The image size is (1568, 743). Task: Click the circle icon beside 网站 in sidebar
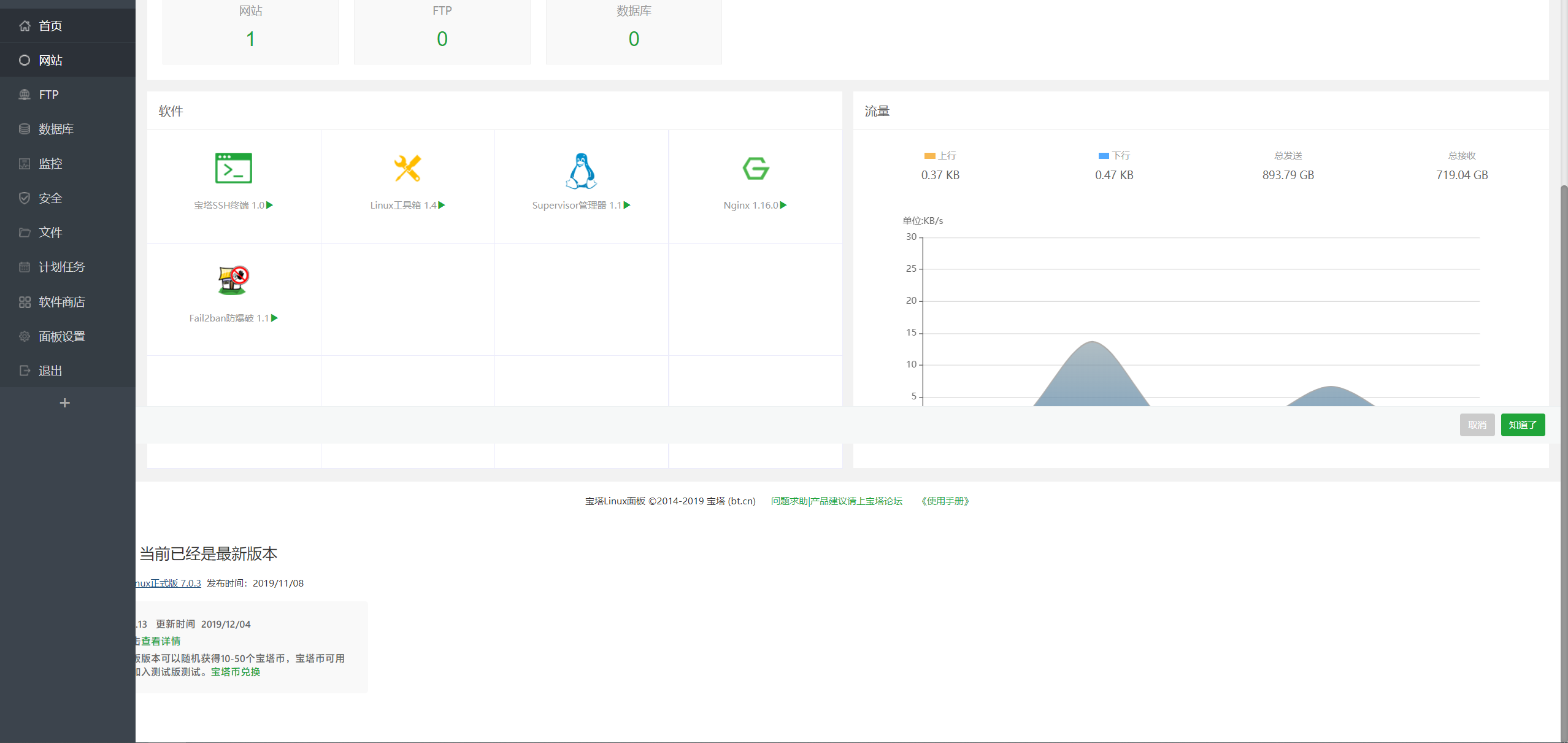pyautogui.click(x=25, y=60)
